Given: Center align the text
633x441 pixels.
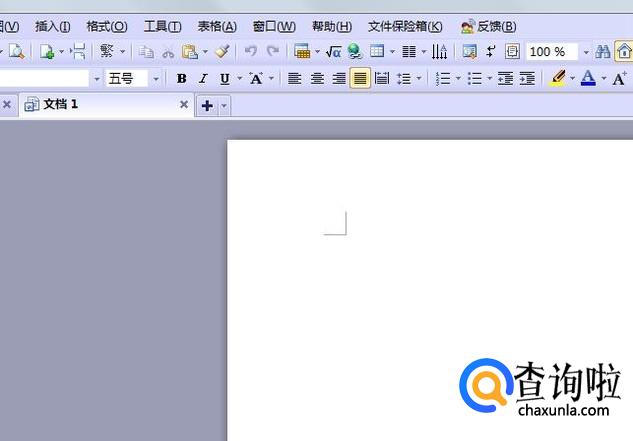Looking at the screenshot, I should pos(317,78).
